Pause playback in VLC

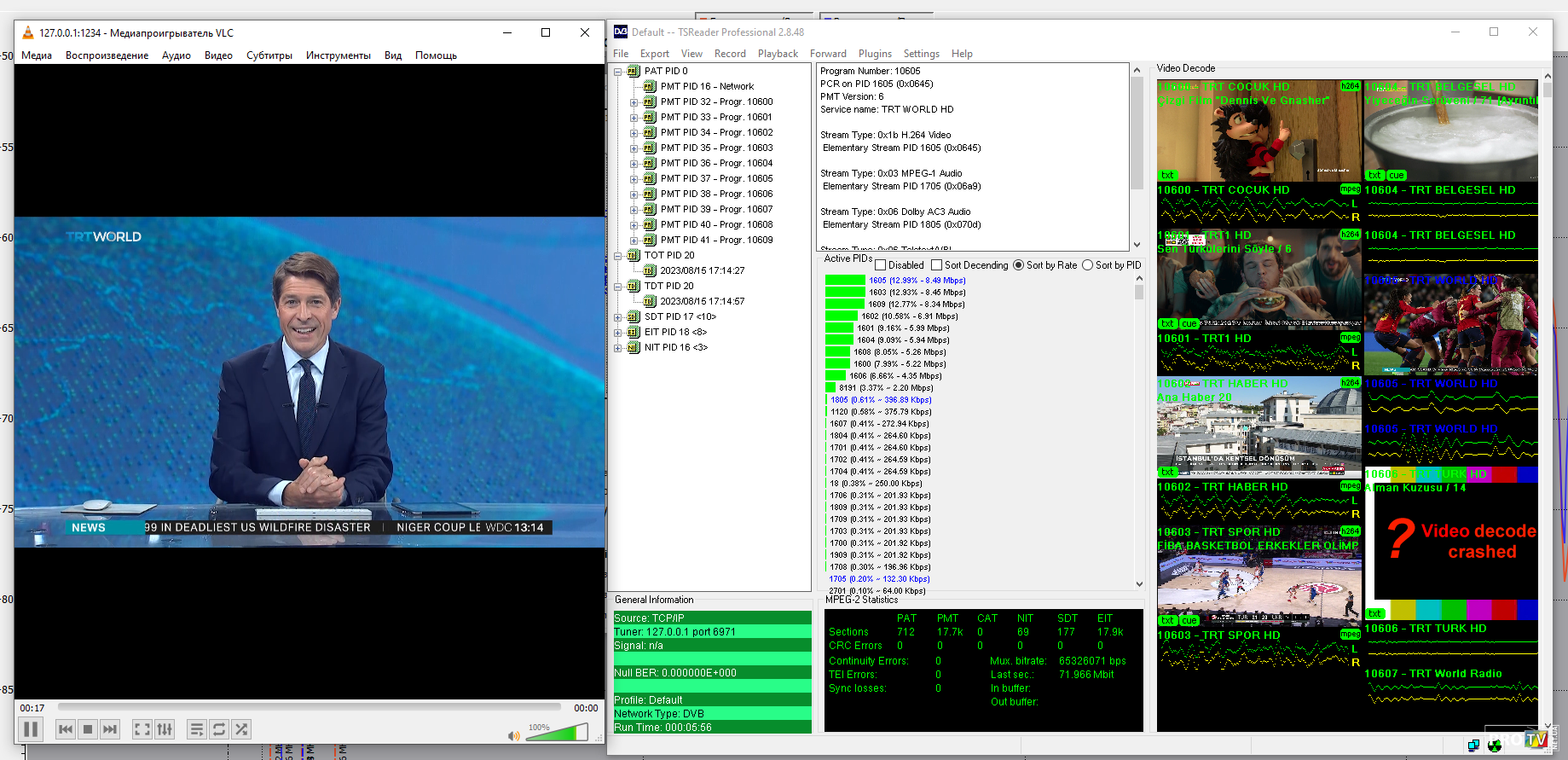(31, 729)
